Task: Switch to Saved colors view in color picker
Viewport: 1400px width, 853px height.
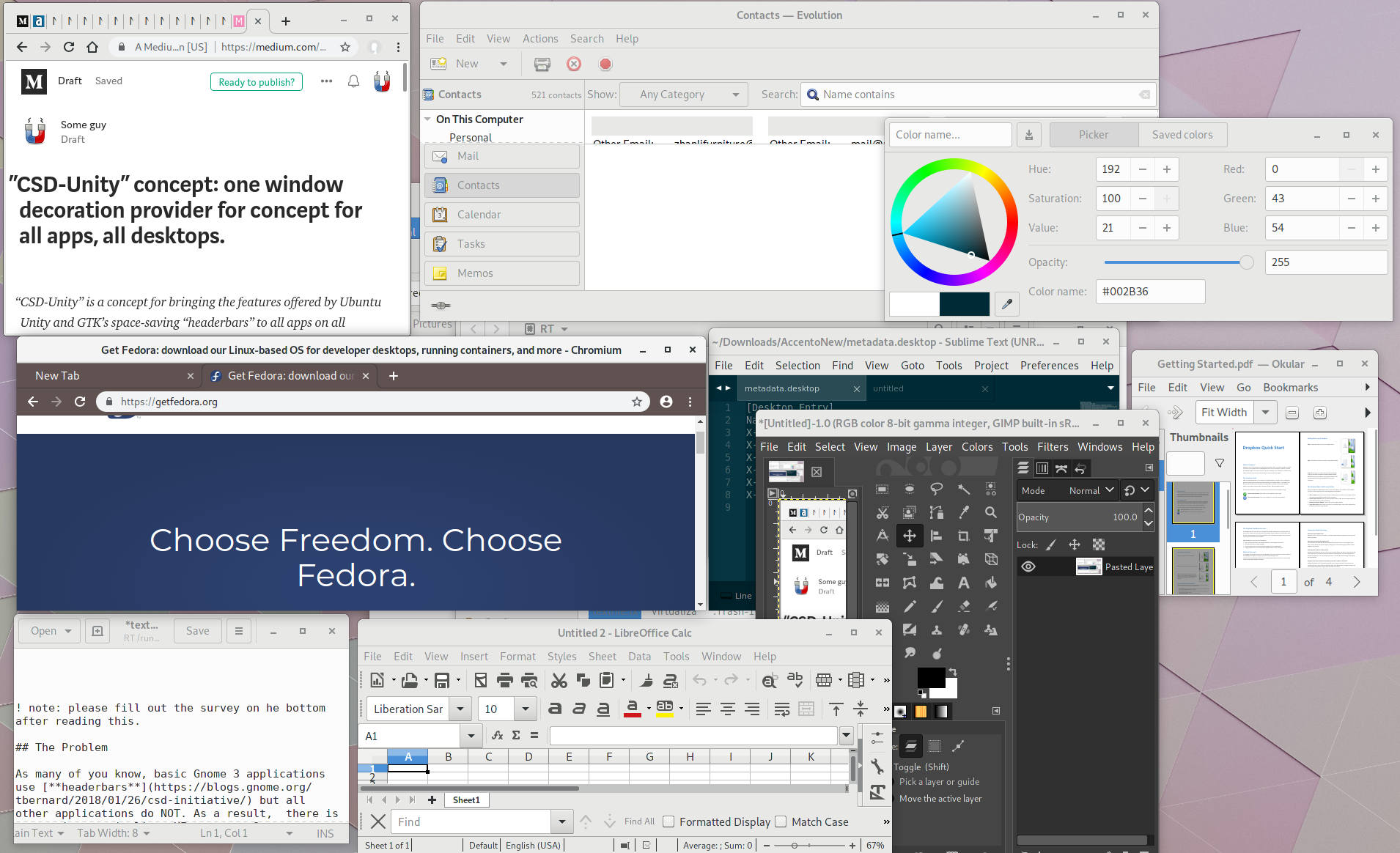Action: (1182, 135)
